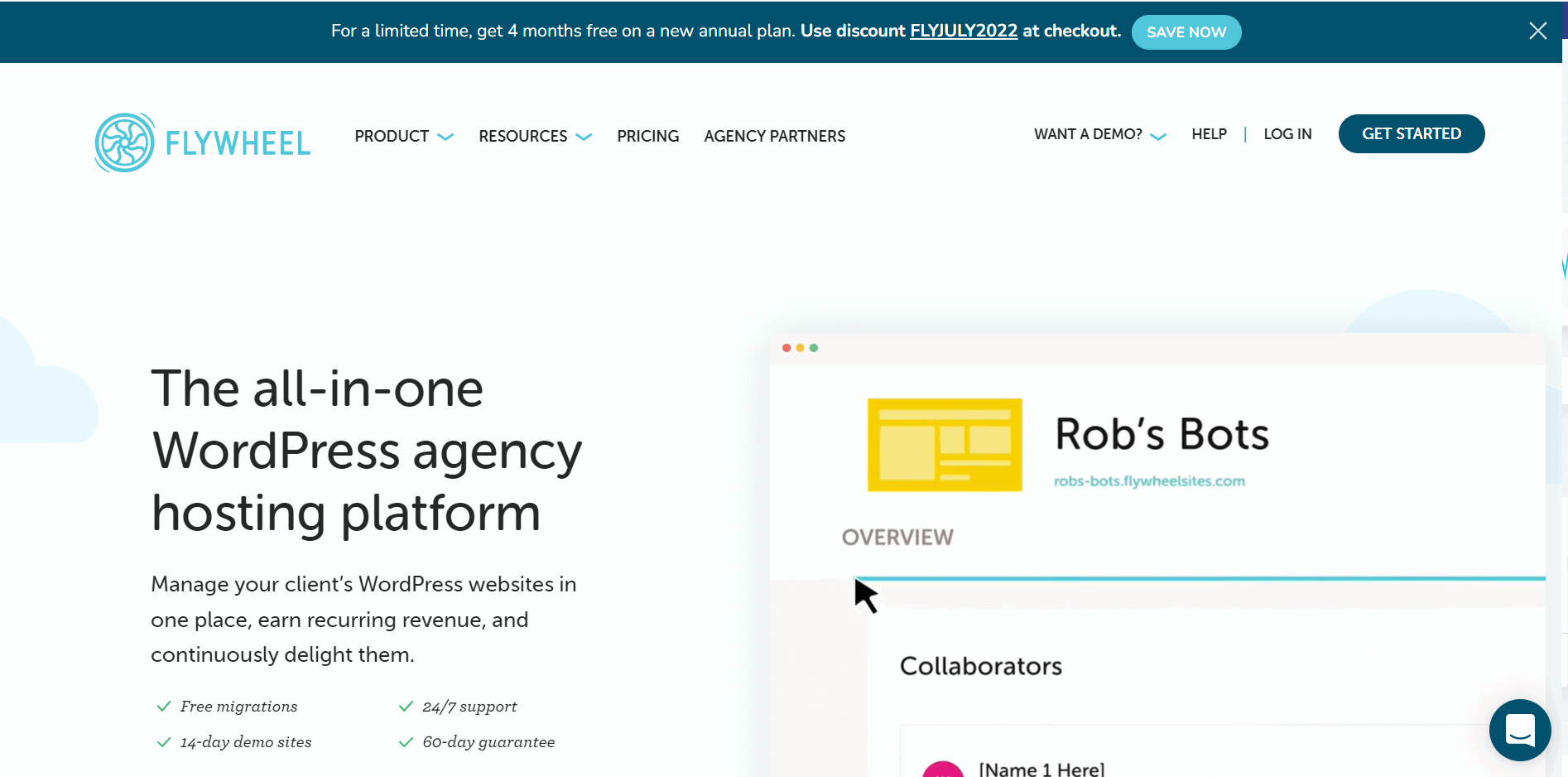Viewport: 1568px width, 777px height.
Task: Click the 60-day guarantee text
Action: tap(488, 742)
